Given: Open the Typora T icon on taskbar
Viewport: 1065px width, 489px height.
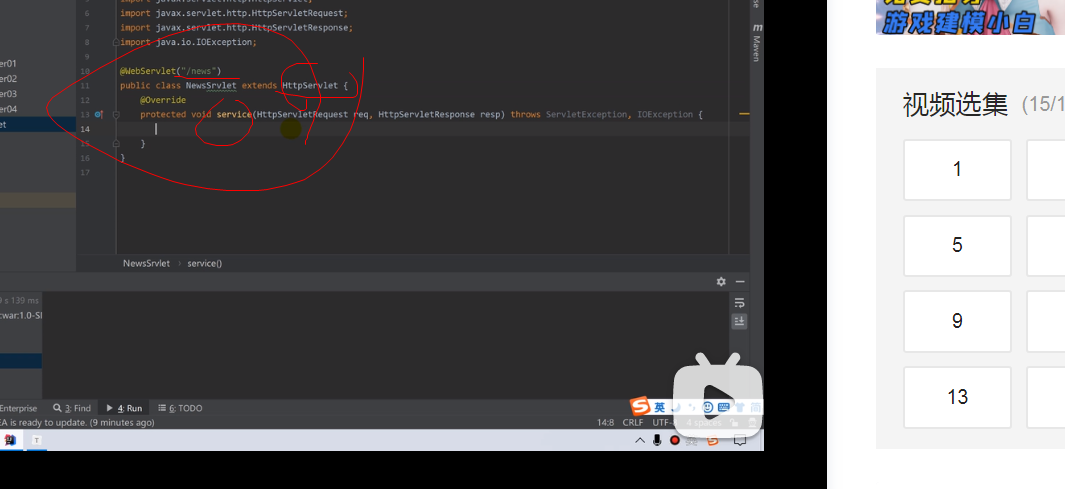Looking at the screenshot, I should pyautogui.click(x=37, y=440).
